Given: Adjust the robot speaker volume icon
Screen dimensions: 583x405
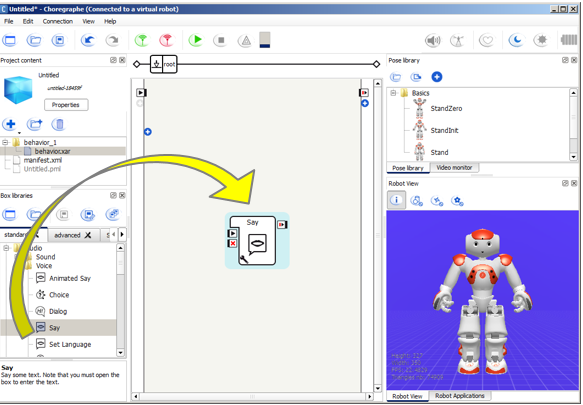Looking at the screenshot, I should pos(433,40).
